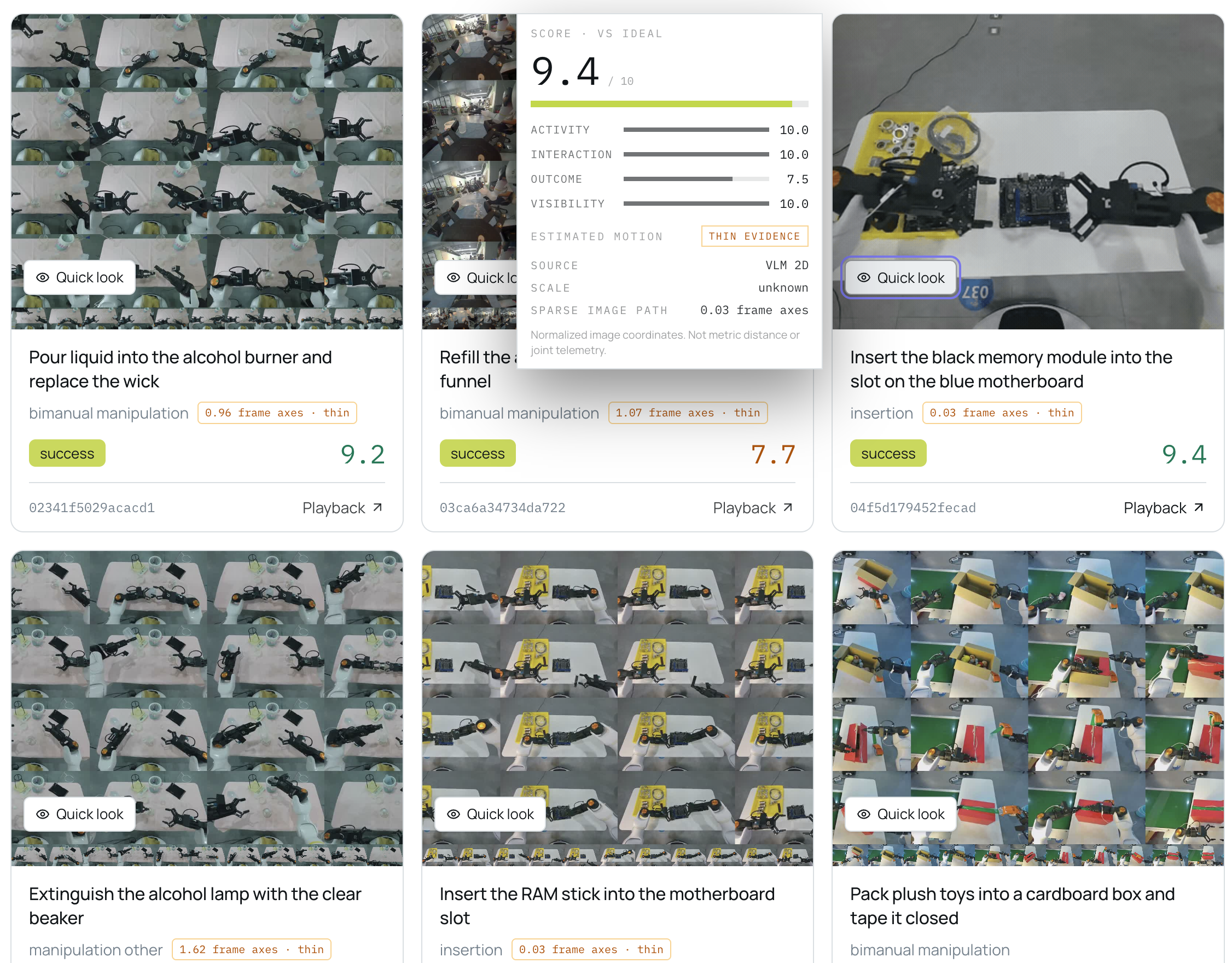Image resolution: width=1232 pixels, height=963 pixels.
Task: Open Quick look on the alcohol lamp card
Action: tap(79, 814)
